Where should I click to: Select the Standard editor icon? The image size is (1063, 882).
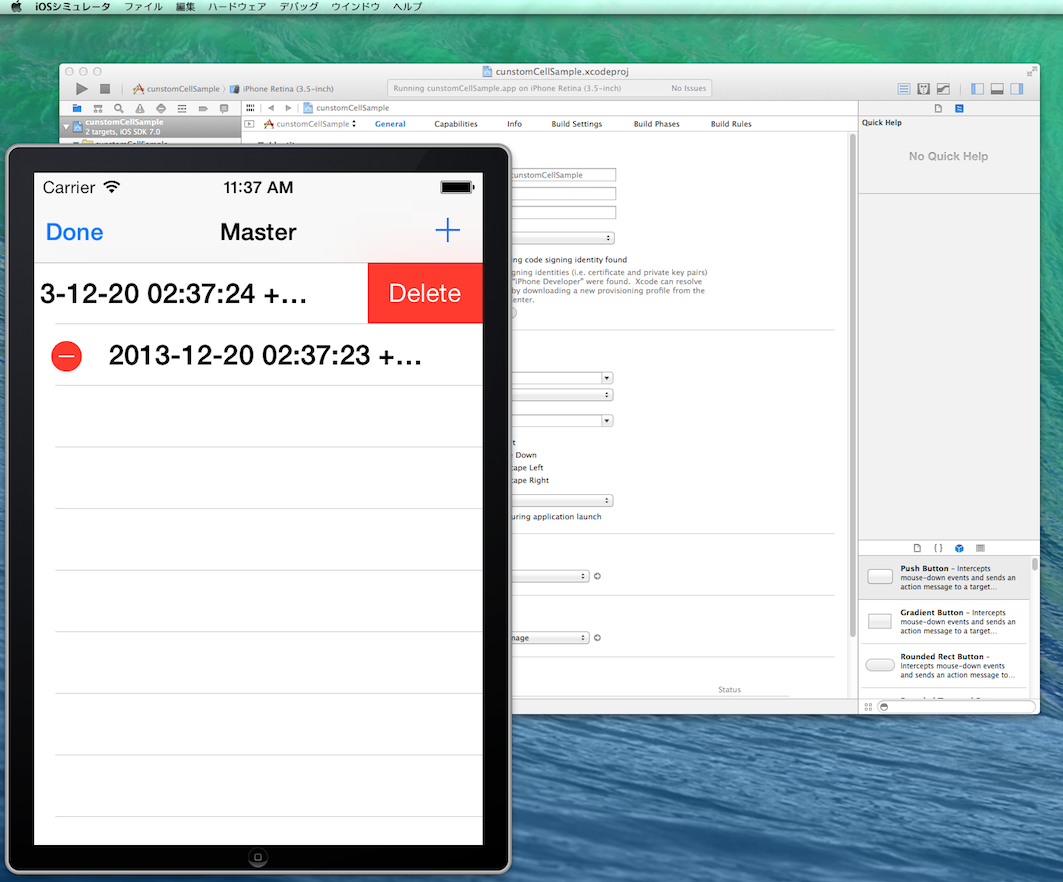[904, 89]
